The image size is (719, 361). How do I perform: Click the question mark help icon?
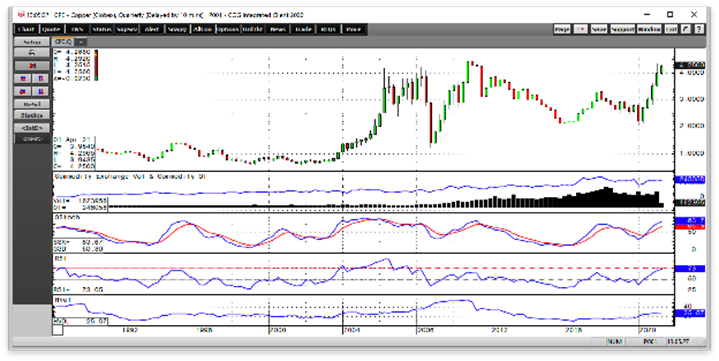point(698,29)
